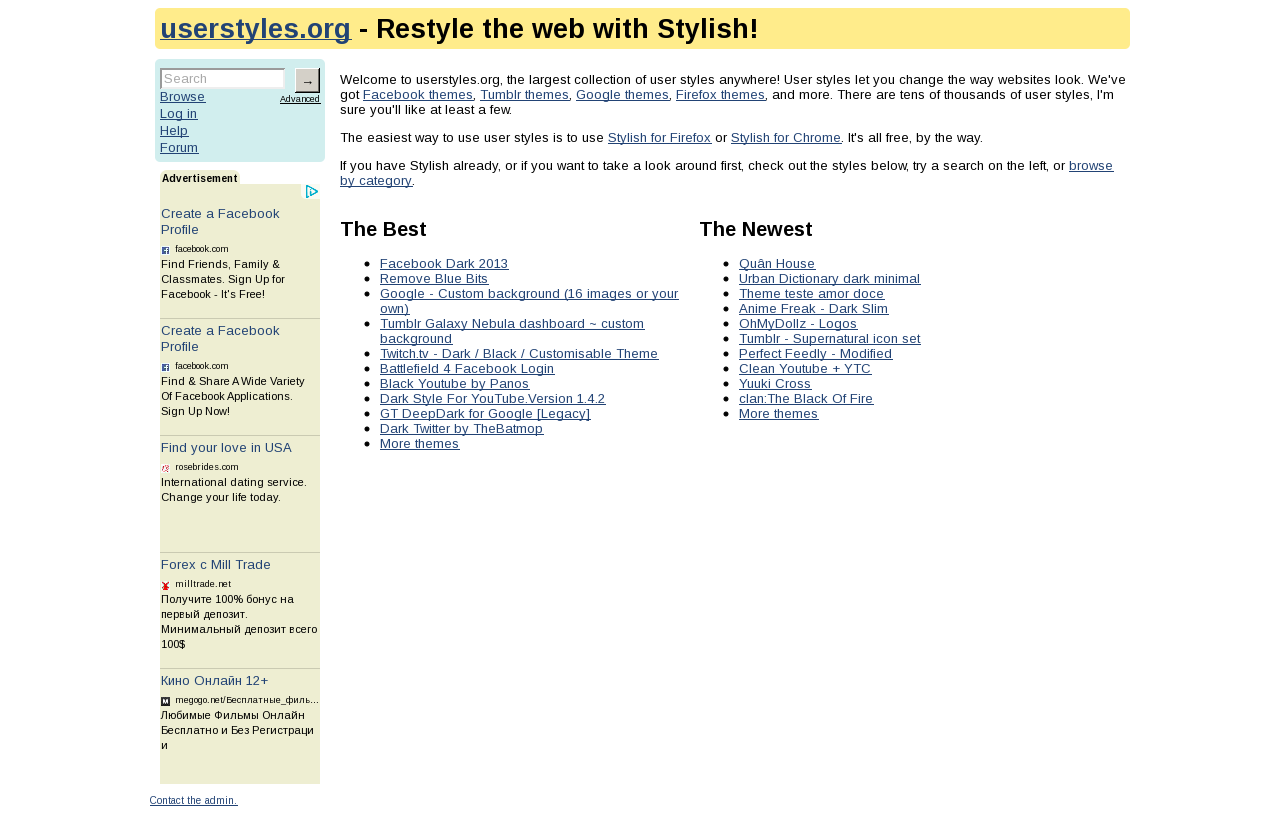Open the Remove Blue Bits style
The height and width of the screenshot is (816, 1280).
[434, 279]
